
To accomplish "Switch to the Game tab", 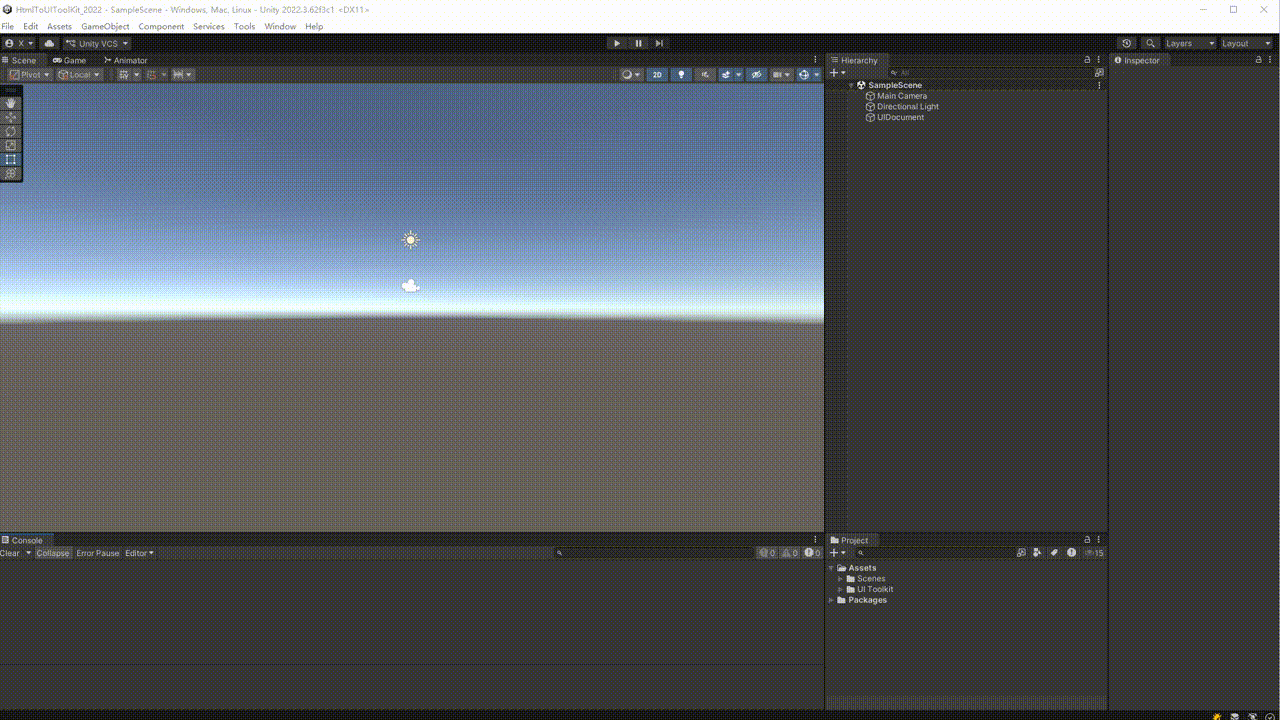I will (69, 60).
